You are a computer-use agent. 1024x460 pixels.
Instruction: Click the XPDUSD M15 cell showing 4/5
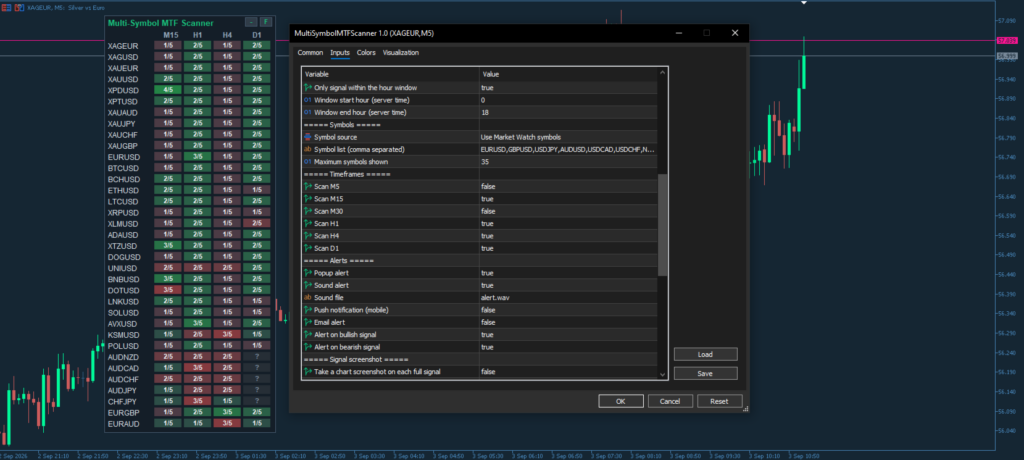tap(168, 90)
